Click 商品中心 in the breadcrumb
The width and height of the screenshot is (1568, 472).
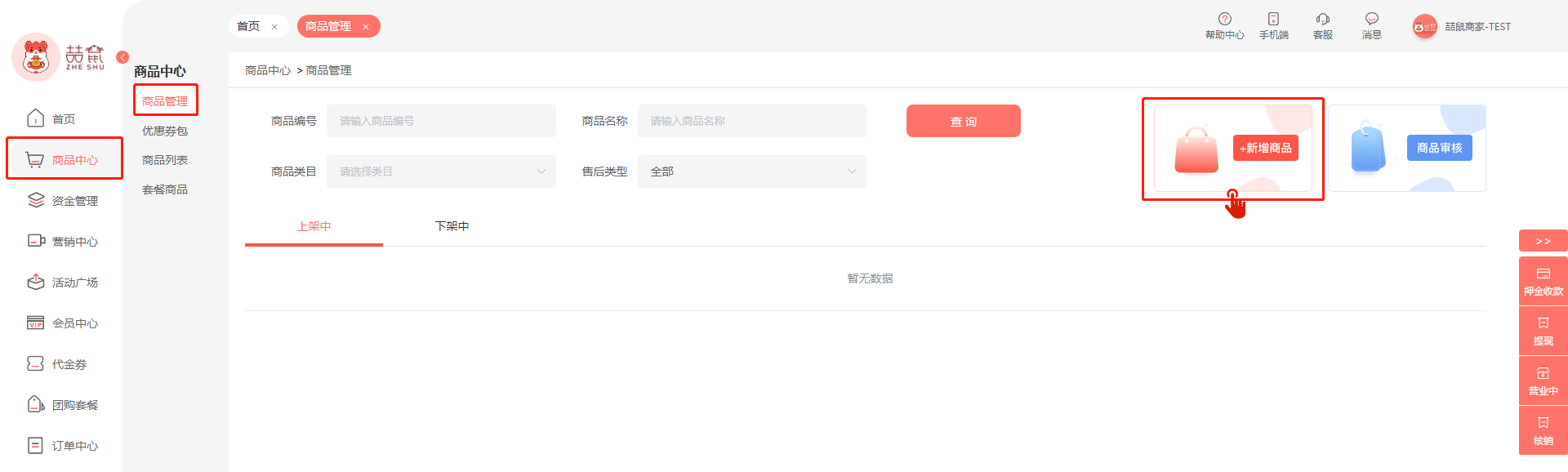click(x=268, y=70)
